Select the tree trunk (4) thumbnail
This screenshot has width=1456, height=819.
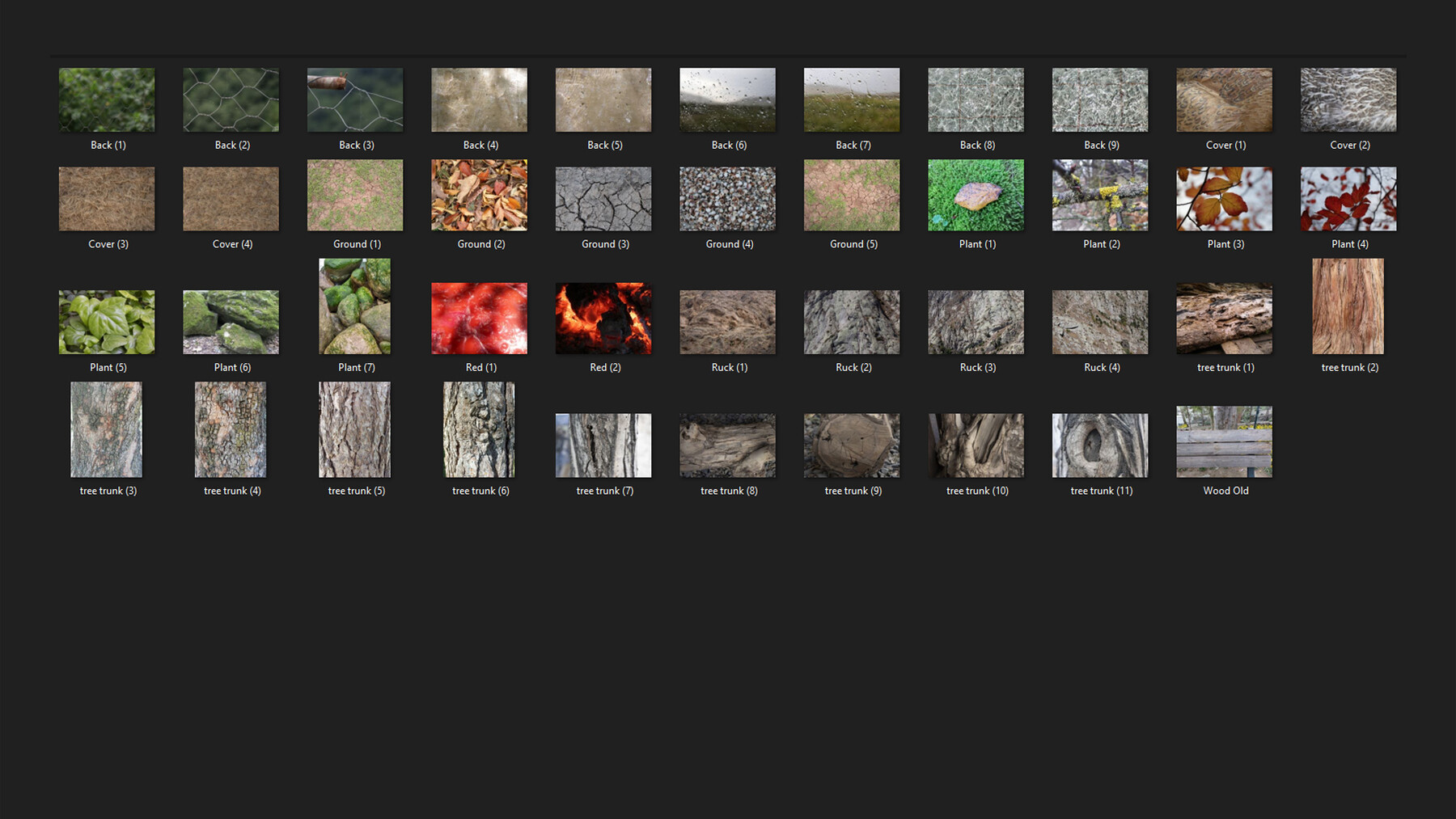click(231, 429)
